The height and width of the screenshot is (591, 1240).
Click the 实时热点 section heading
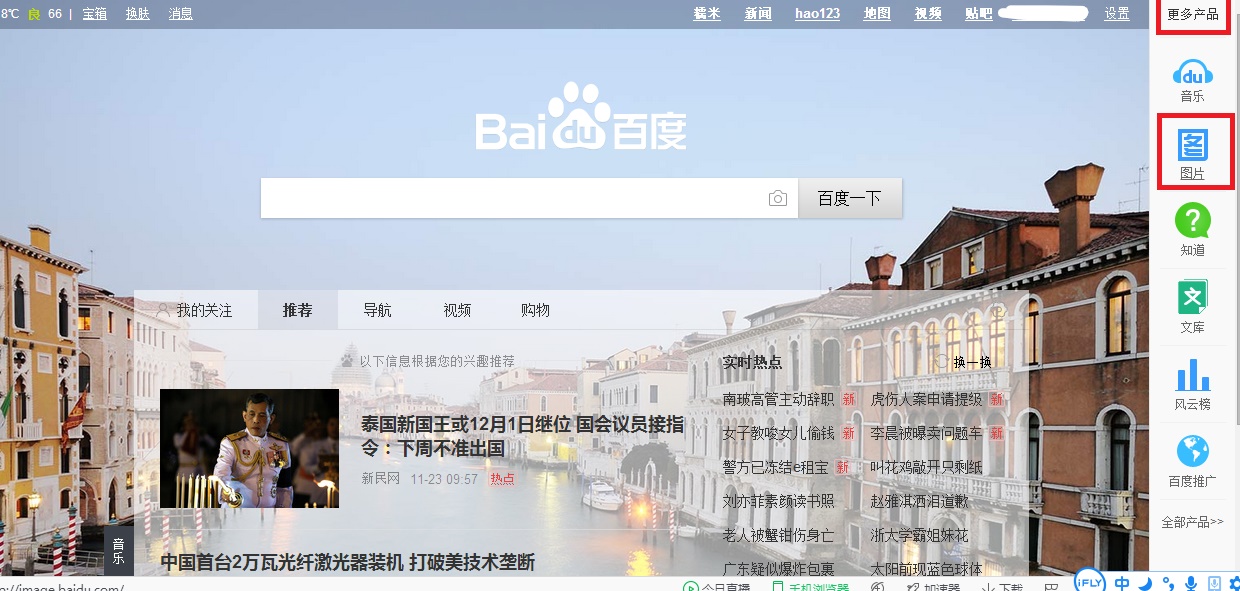[x=752, y=362]
